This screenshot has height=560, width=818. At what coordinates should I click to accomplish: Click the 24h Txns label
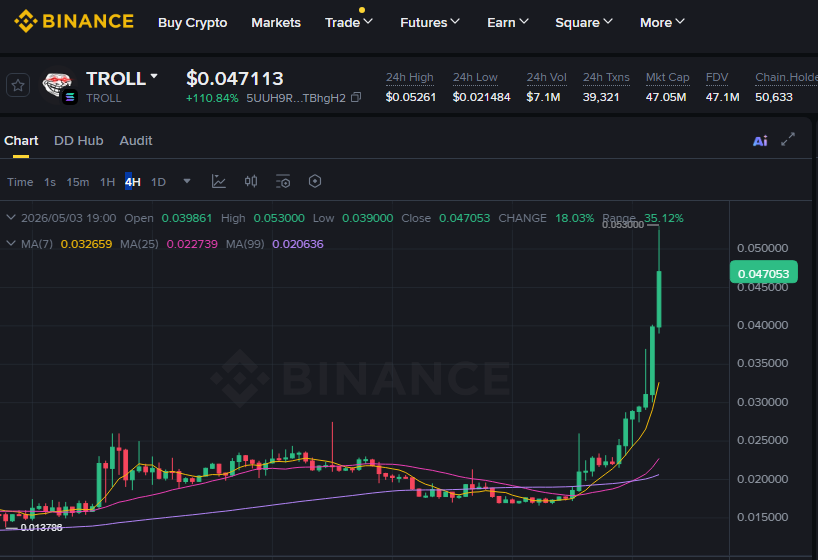click(x=606, y=77)
